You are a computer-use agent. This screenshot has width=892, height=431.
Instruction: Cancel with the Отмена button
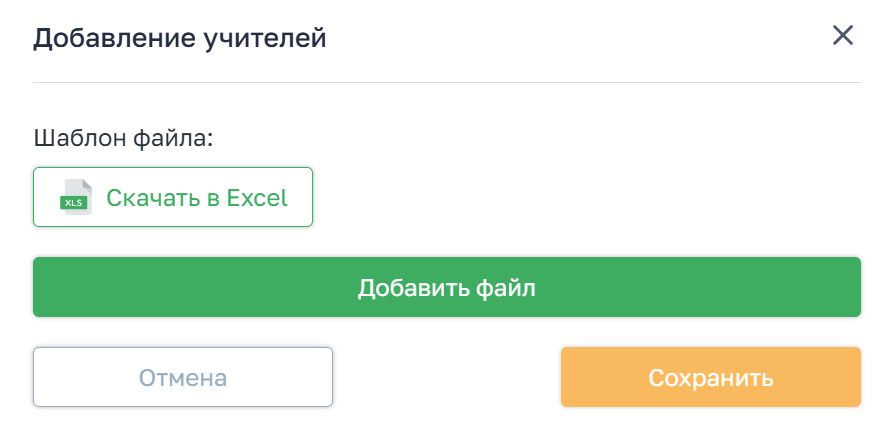pos(183,377)
